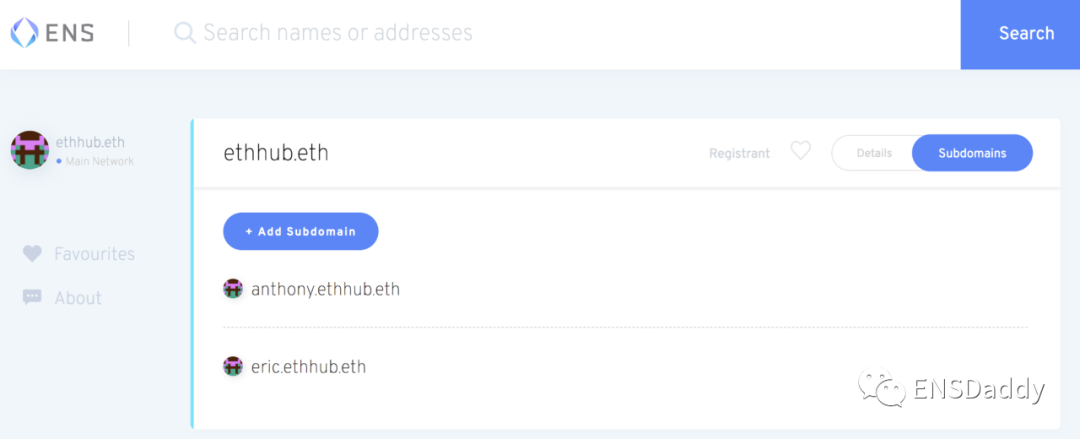Open the eric.ethhub.eth subdomain
1080x439 pixels.
pos(308,367)
